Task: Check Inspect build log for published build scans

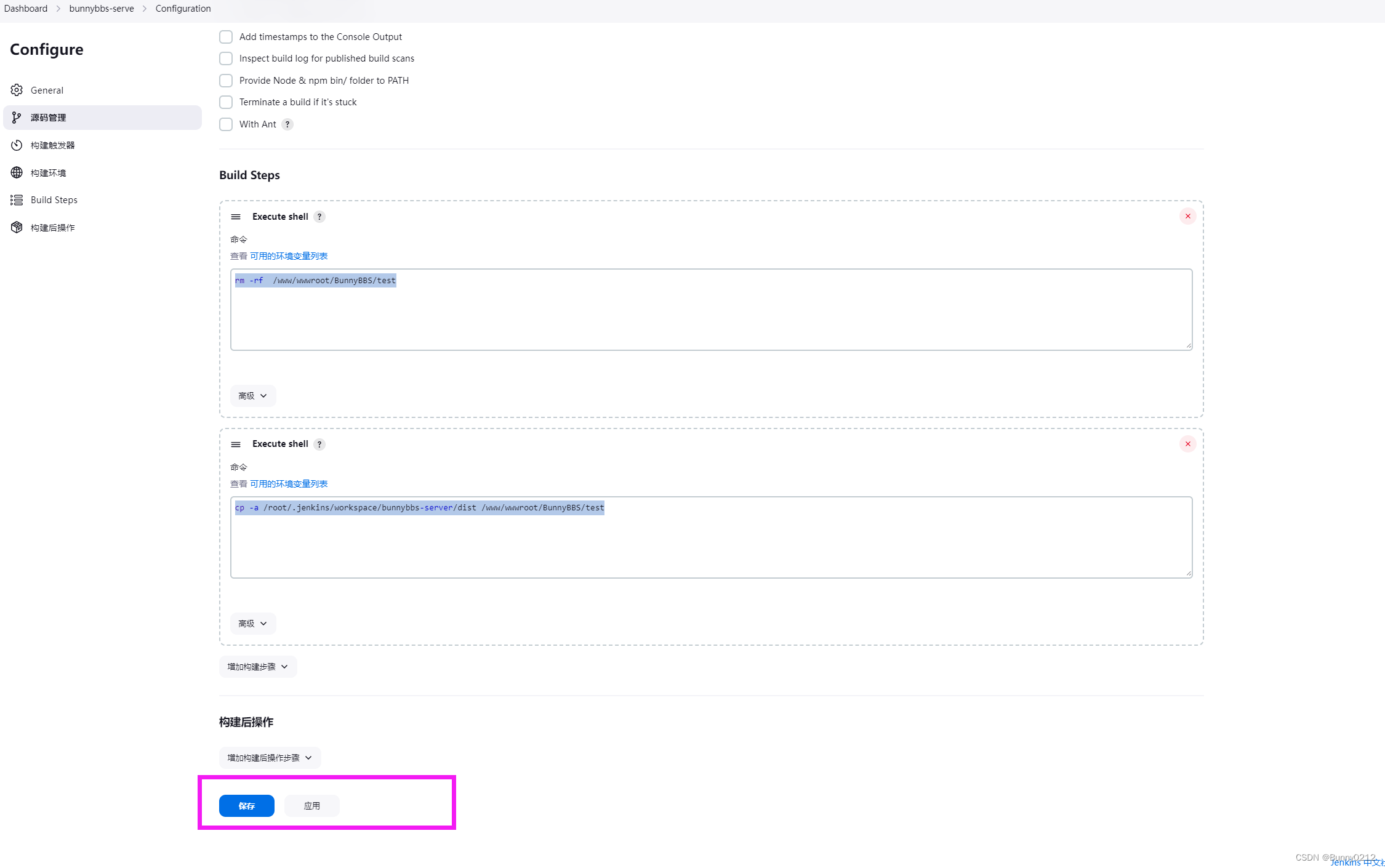Action: point(226,58)
